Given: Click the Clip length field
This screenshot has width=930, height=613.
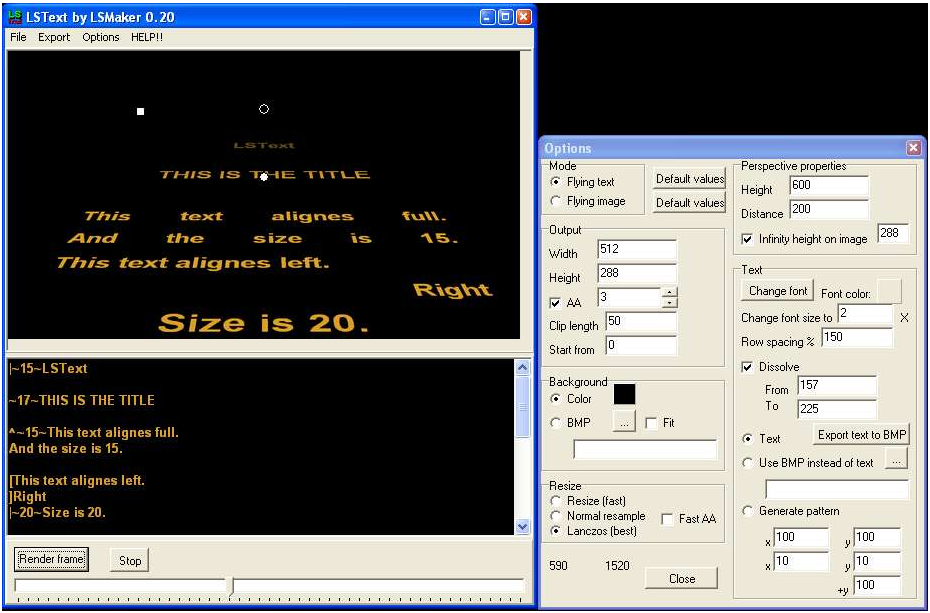Looking at the screenshot, I should coord(641,323).
